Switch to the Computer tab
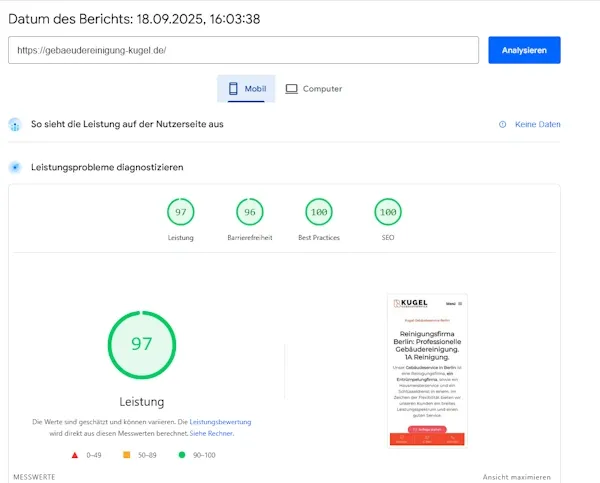600x483 pixels. [314, 89]
